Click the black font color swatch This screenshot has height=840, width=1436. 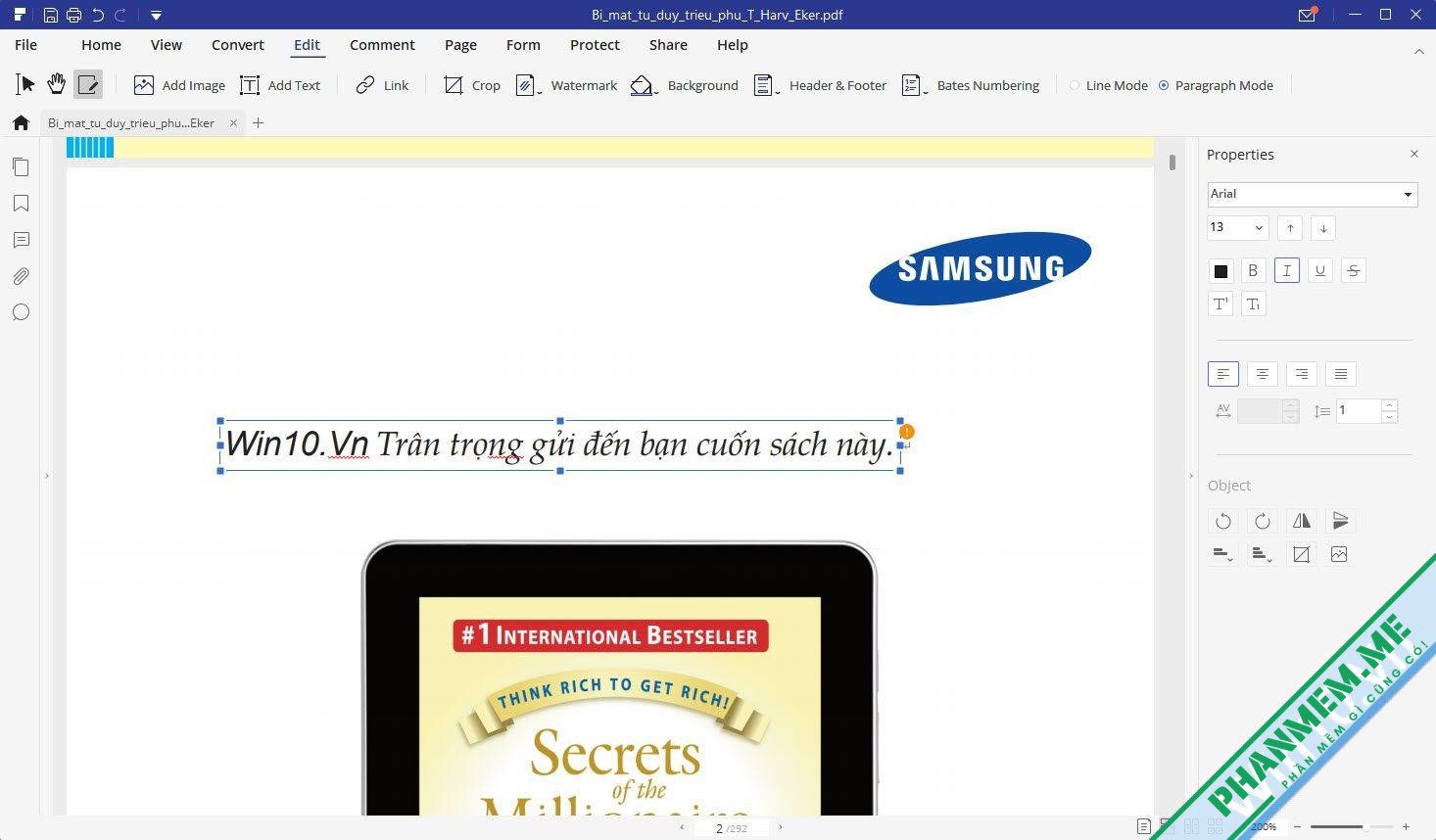pyautogui.click(x=1221, y=271)
